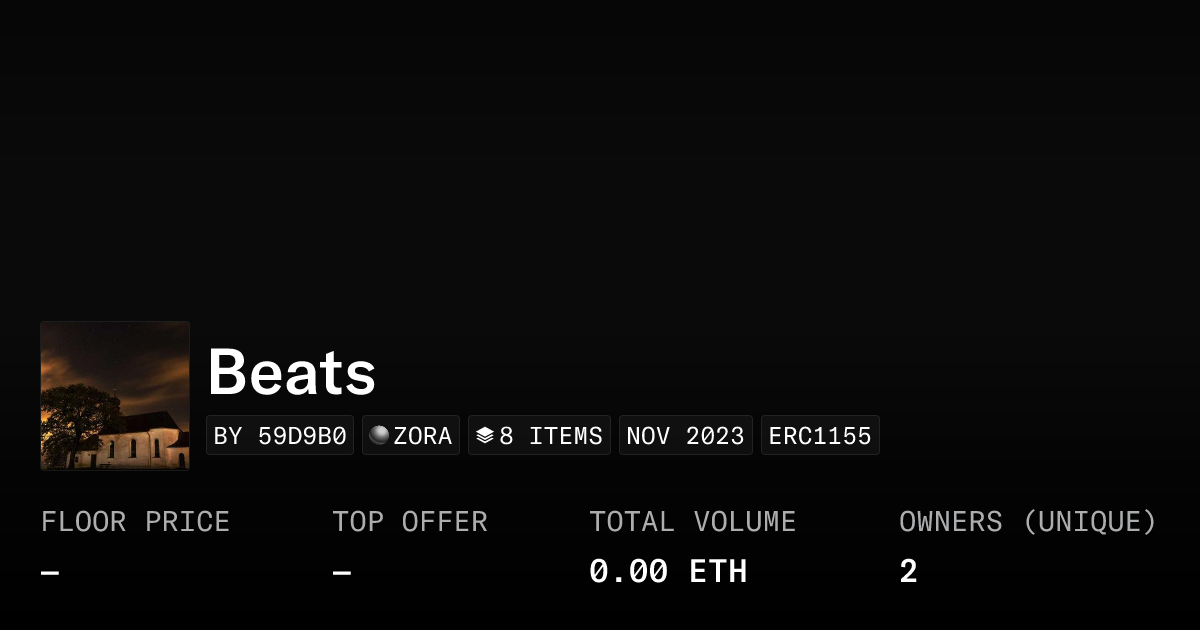Click the church building in the artwork

coord(140,438)
